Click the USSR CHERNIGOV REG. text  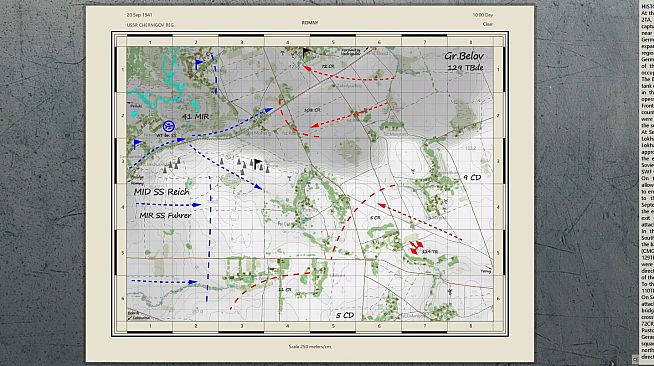pyautogui.click(x=151, y=25)
